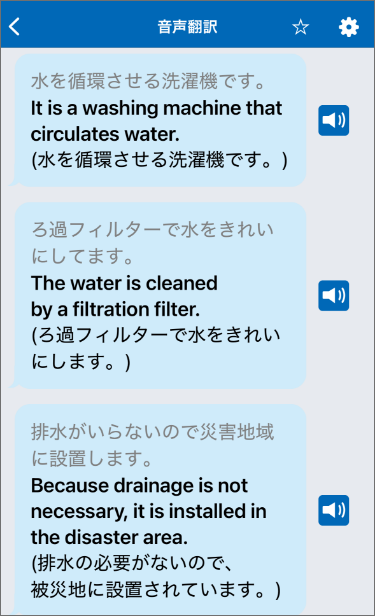This screenshot has width=375, height=616.
Task: Play audio for washing machine translation
Action: [x=333, y=120]
